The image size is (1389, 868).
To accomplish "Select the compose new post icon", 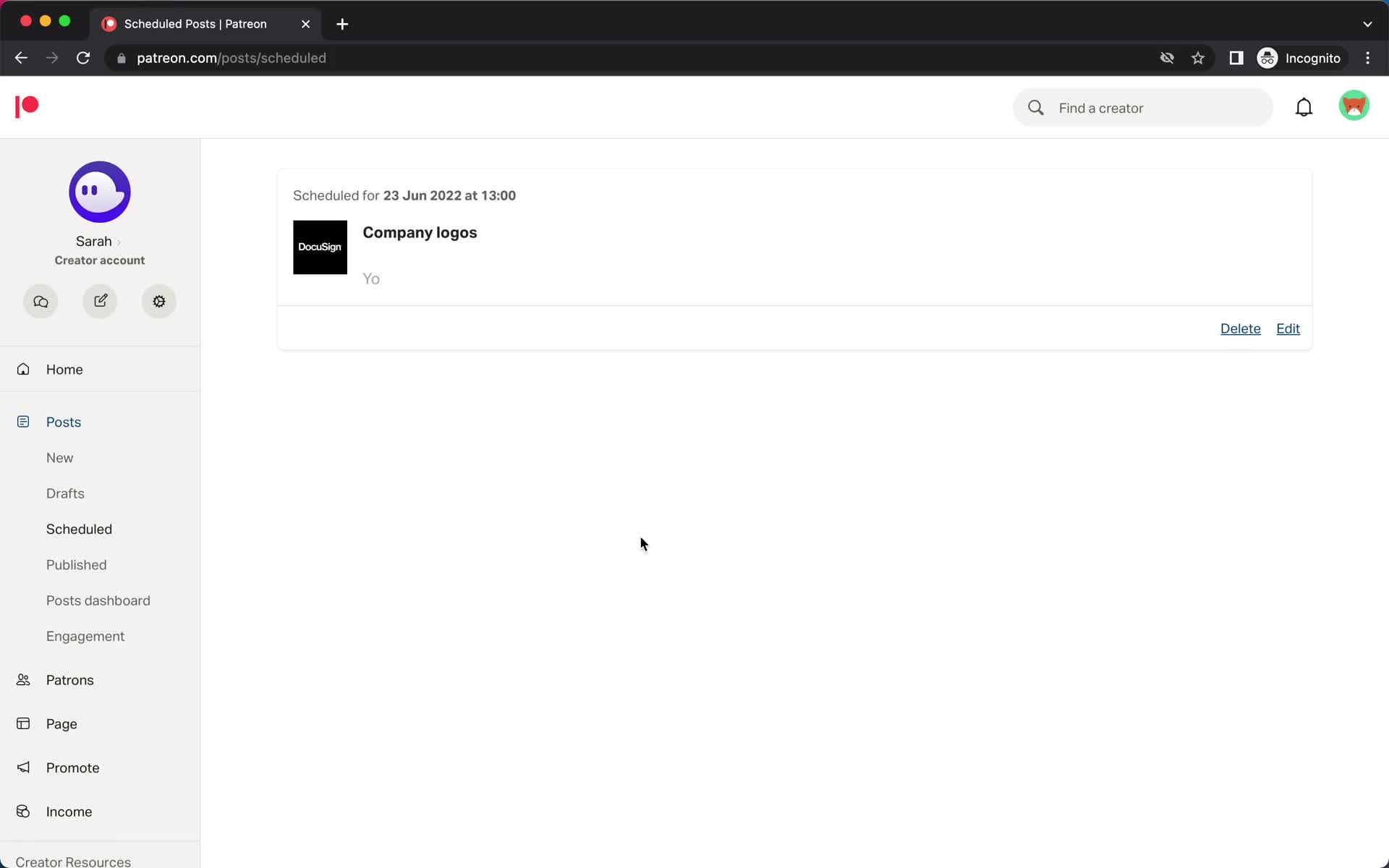I will (100, 301).
